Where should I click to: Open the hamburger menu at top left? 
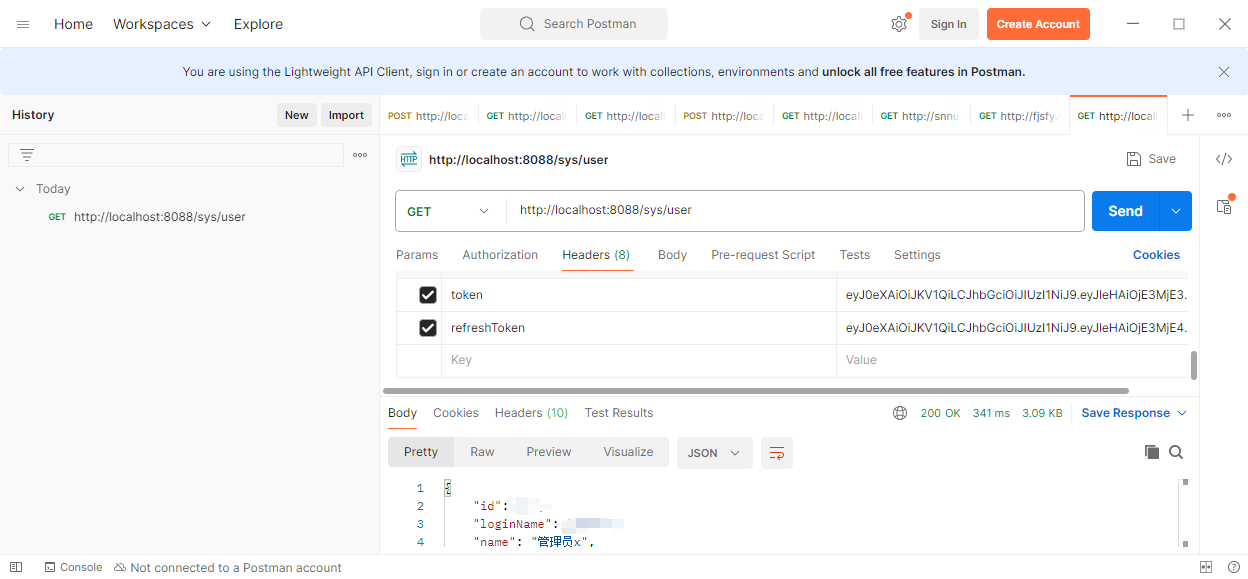pos(23,24)
